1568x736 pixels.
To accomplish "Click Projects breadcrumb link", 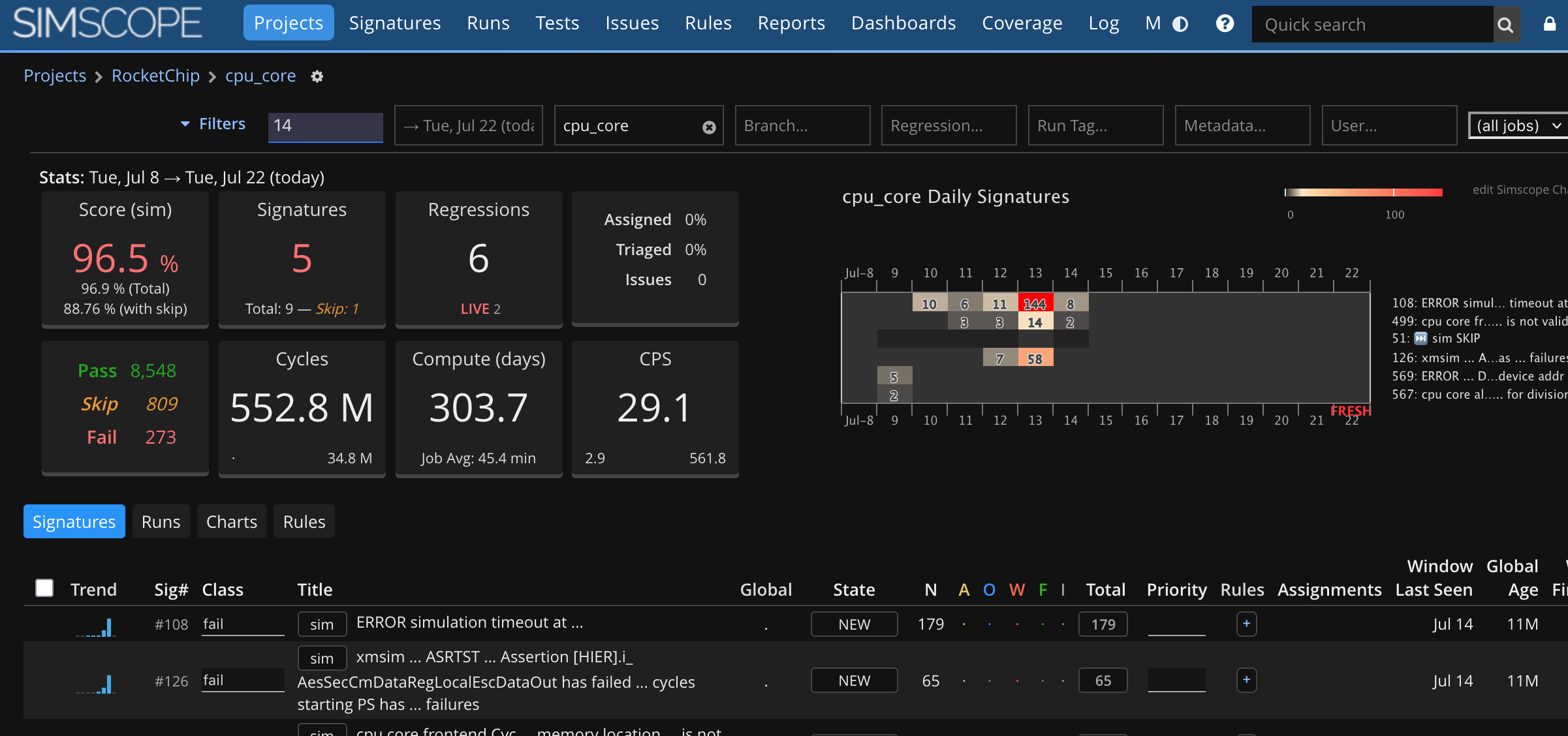I will (x=55, y=76).
